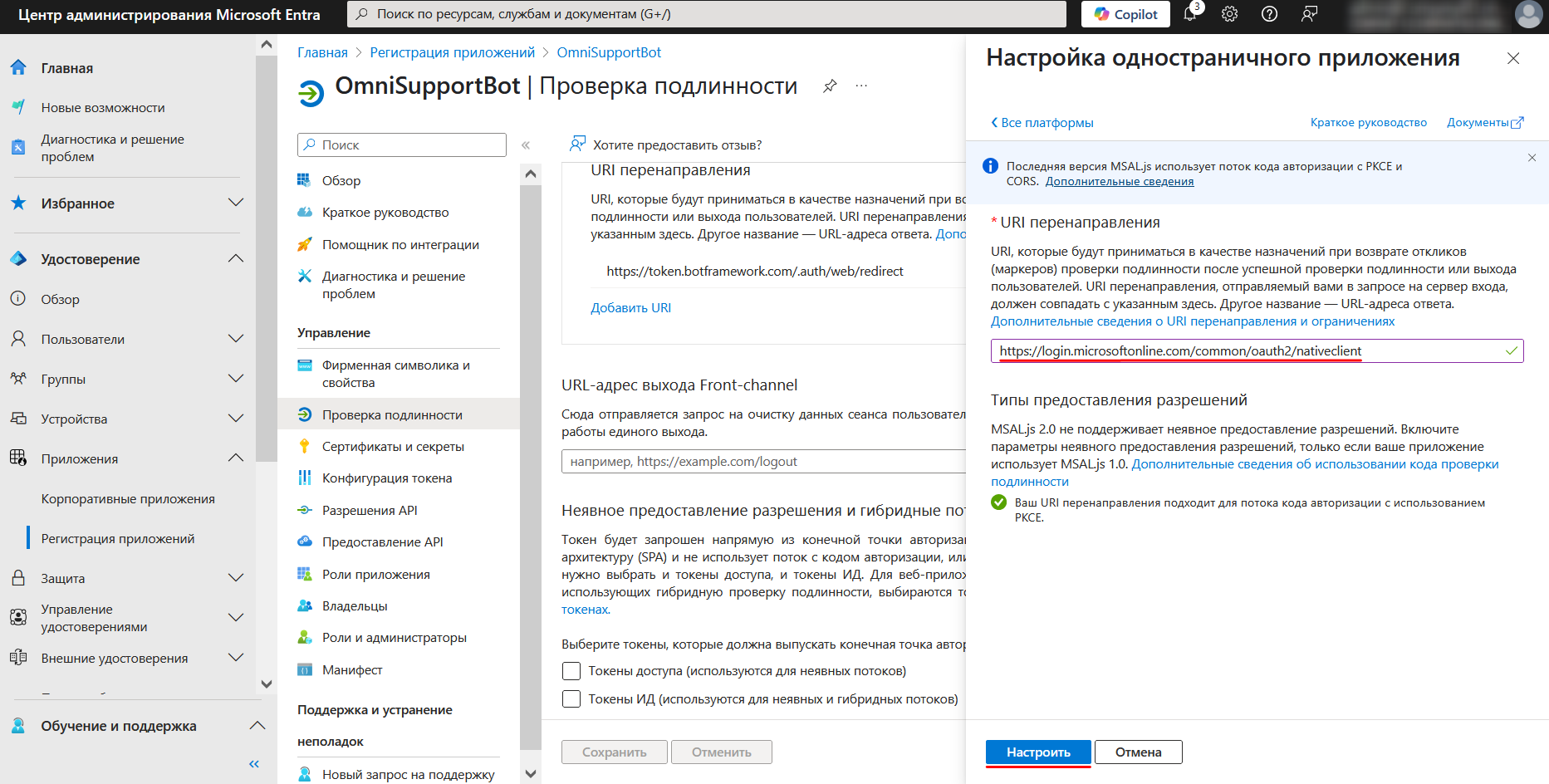The width and height of the screenshot is (1549, 784).
Task: Open Конфигурация токена
Action: pos(387,478)
